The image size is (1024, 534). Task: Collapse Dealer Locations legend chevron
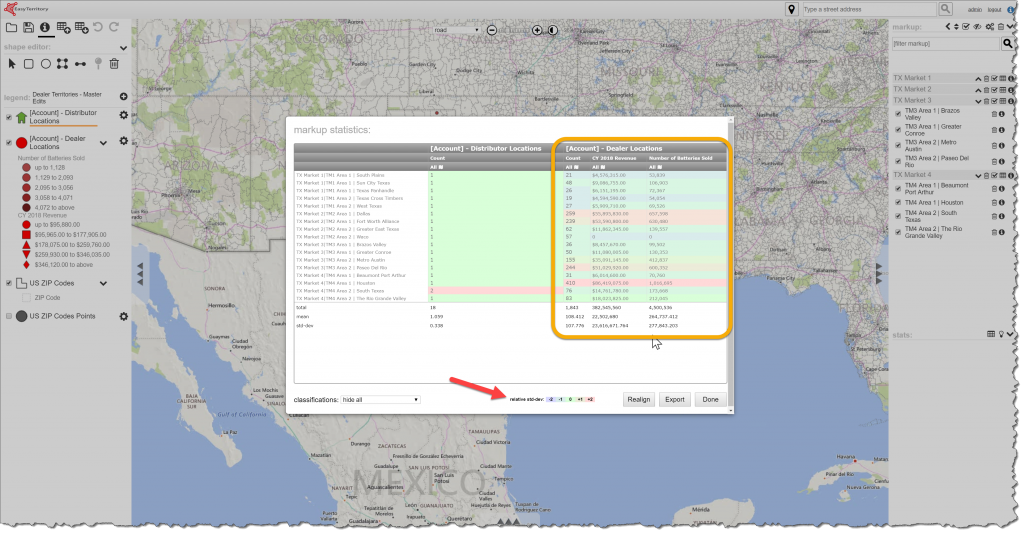[103, 142]
